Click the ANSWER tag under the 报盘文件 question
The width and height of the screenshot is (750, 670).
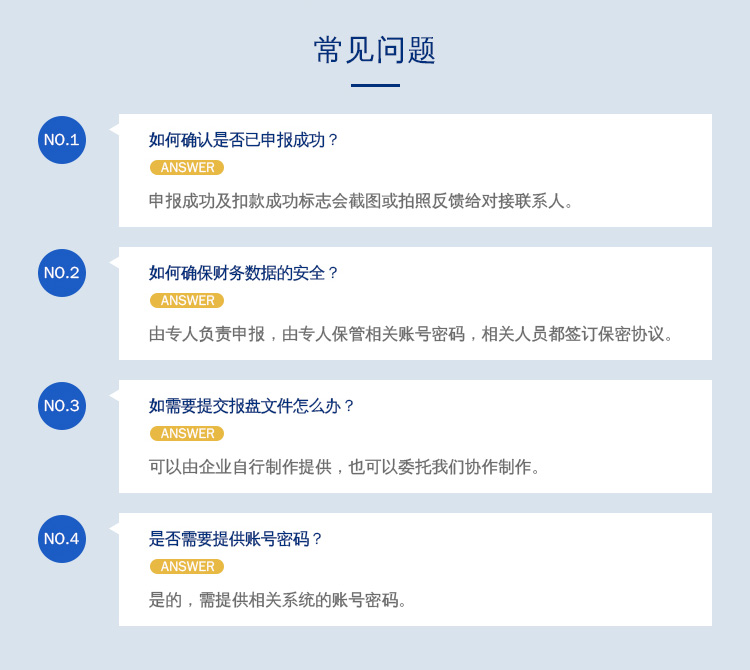tap(187, 433)
